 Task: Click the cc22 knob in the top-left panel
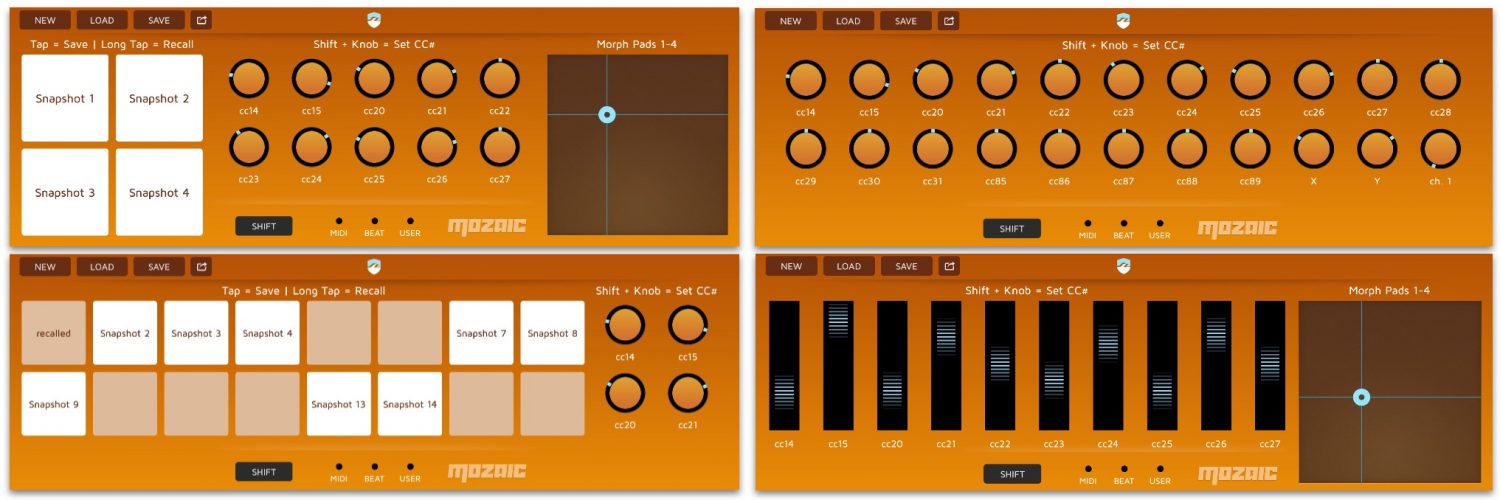(x=500, y=78)
